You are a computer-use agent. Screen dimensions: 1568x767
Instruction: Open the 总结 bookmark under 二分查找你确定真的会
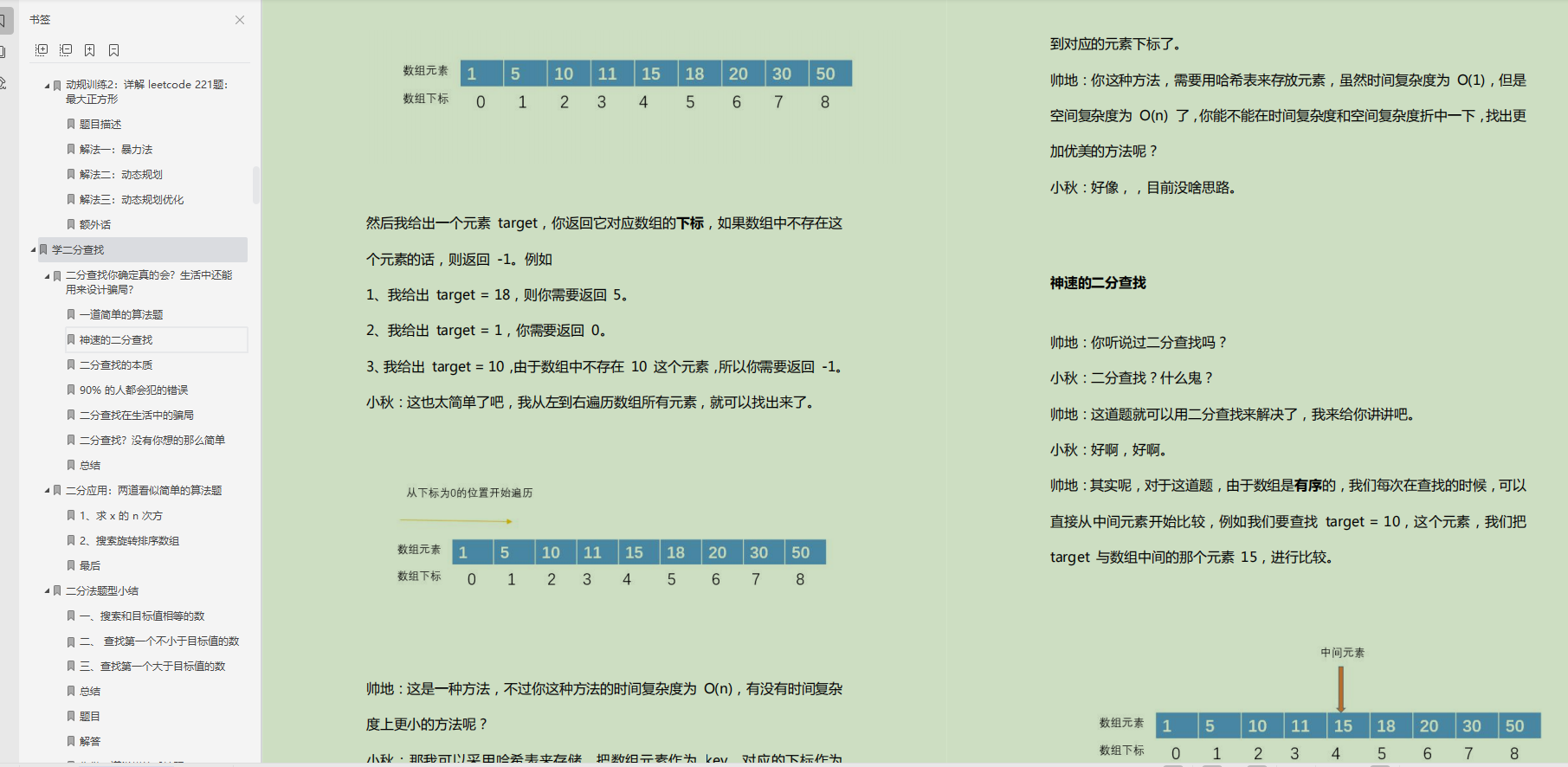(90, 465)
